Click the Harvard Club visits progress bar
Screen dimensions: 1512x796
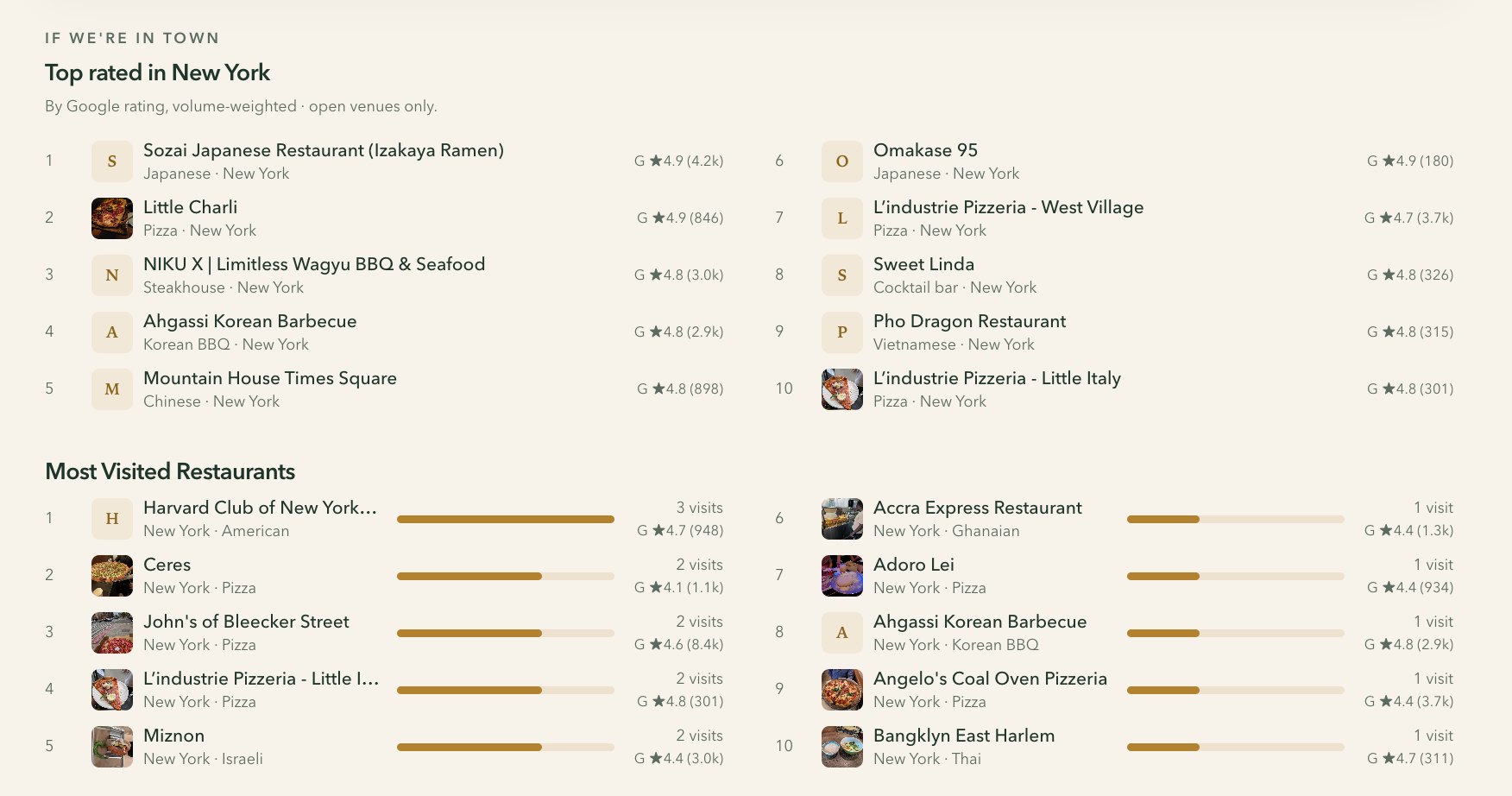pyautogui.click(x=506, y=519)
